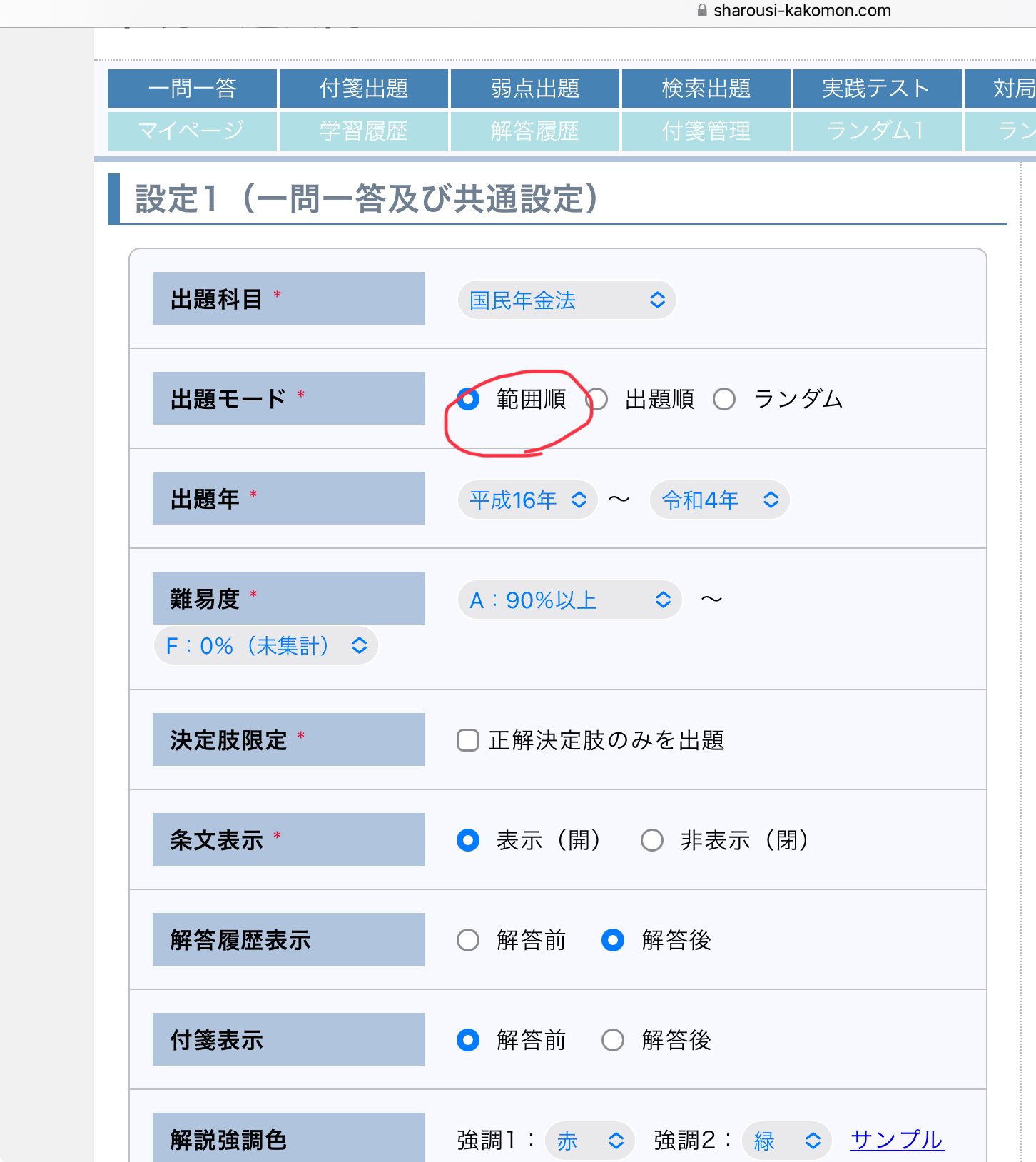The height and width of the screenshot is (1162, 1036).
Task: Select 解答後 for 付箋表示
Action: [x=613, y=1040]
